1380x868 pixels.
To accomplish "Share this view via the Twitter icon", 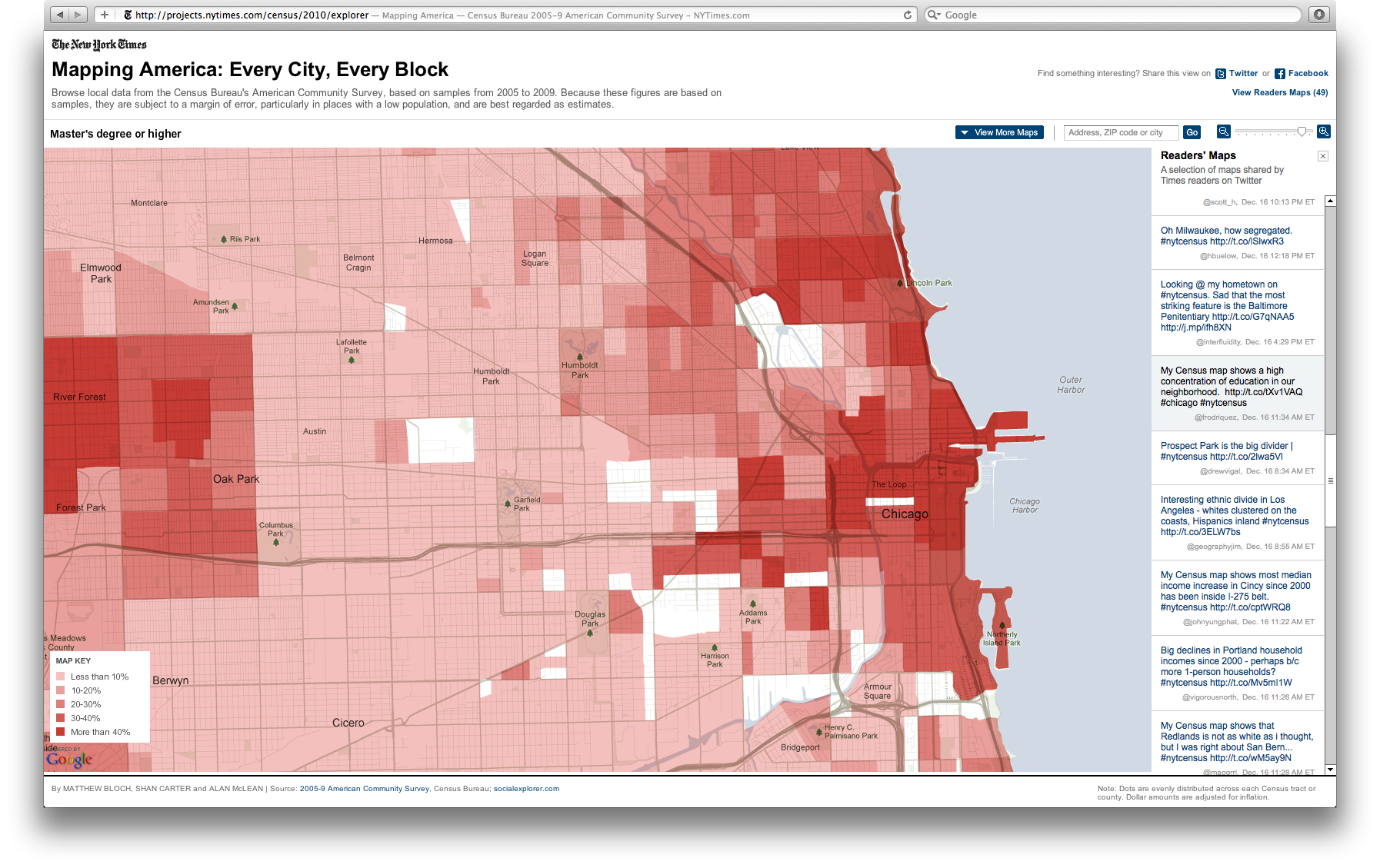I will [1220, 73].
